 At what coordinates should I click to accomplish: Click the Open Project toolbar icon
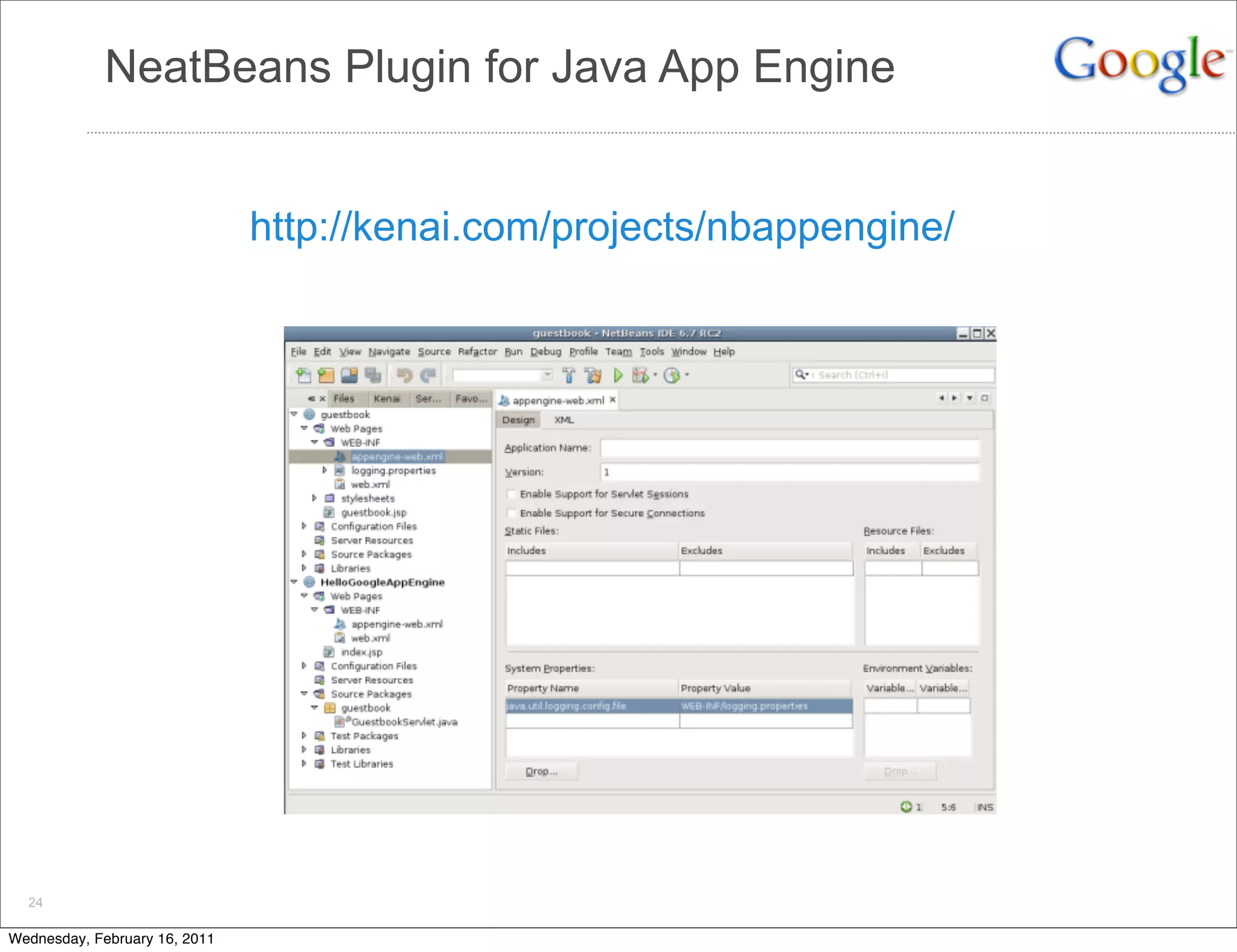pos(349,376)
